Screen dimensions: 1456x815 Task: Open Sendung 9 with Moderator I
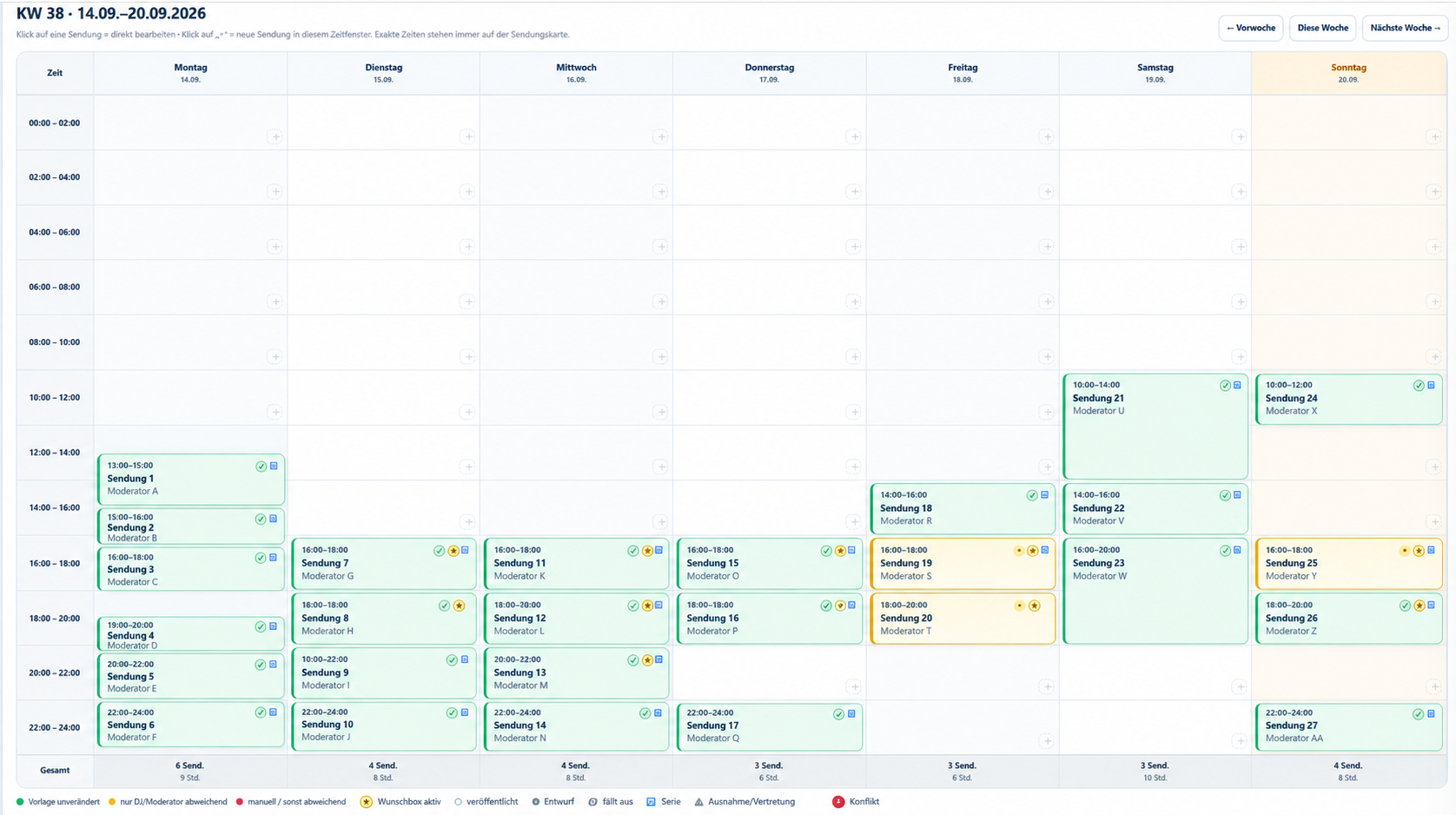point(384,673)
